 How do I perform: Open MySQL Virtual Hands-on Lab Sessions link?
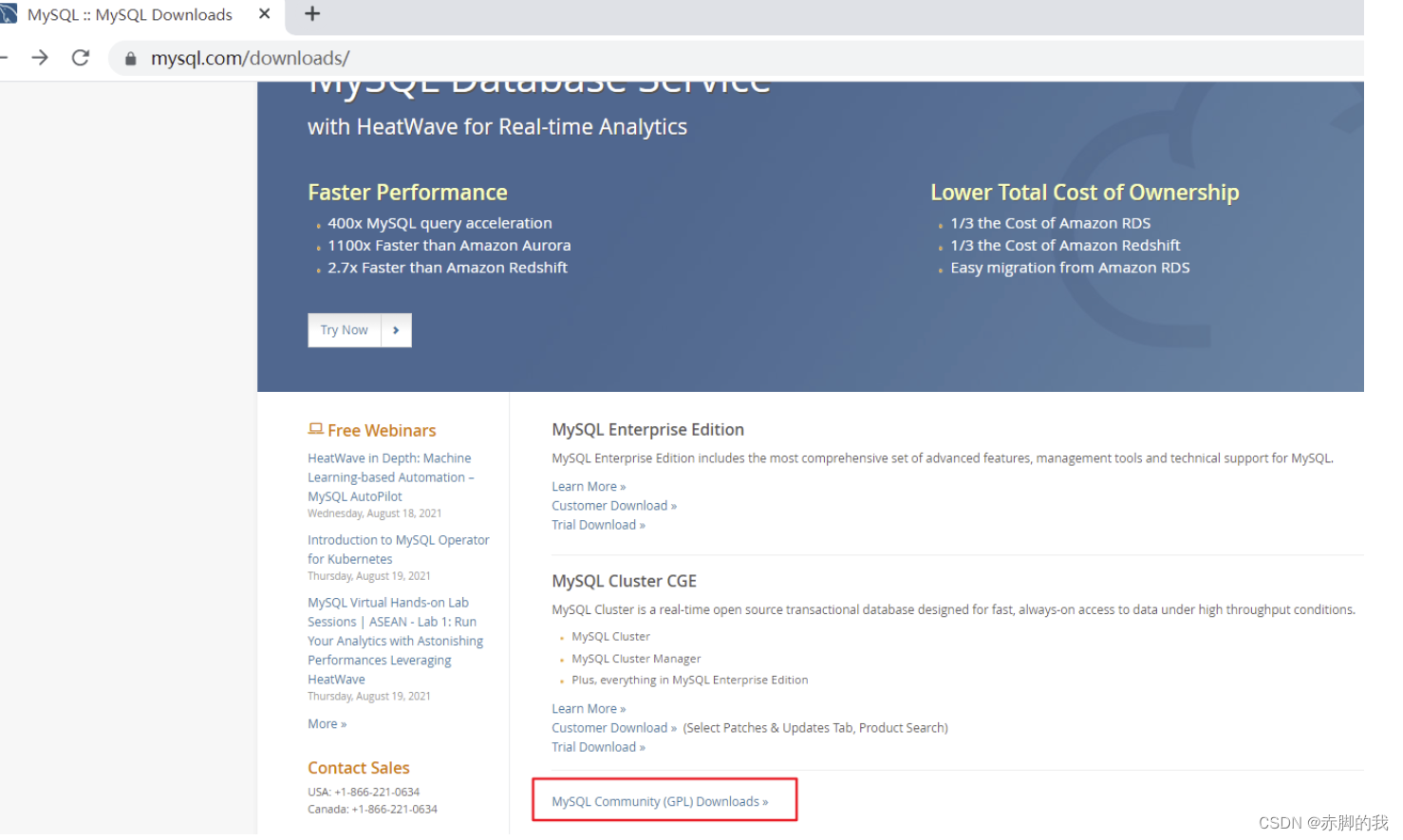point(395,641)
